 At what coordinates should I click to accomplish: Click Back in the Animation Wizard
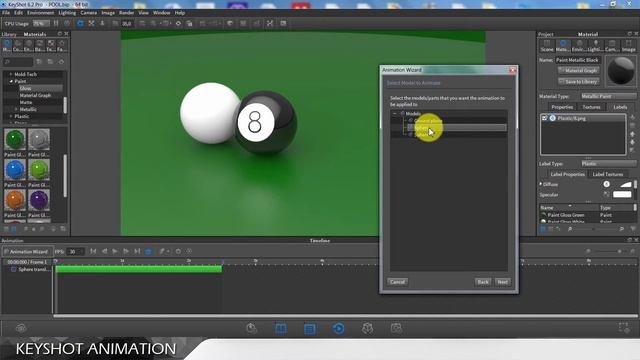(x=483, y=282)
